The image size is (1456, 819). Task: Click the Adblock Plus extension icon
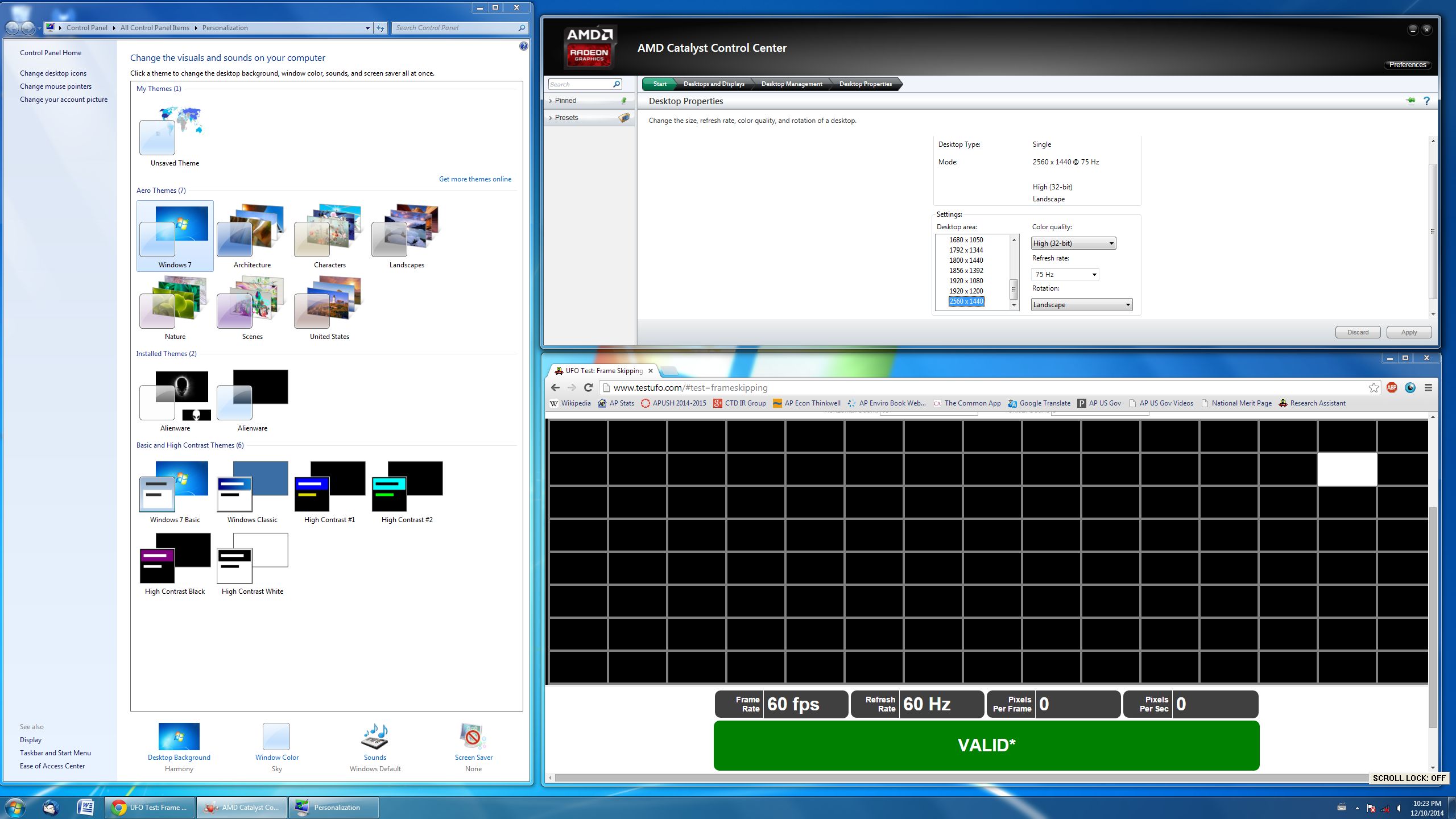[1392, 388]
